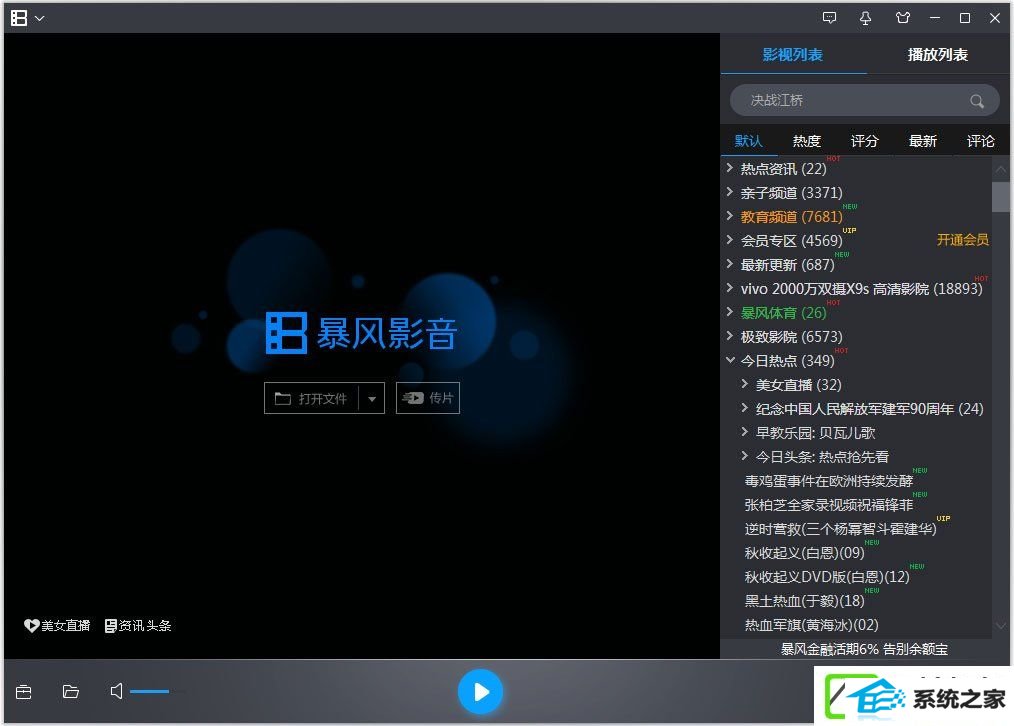Expand the 会员专区 (4569) category

tap(730, 240)
